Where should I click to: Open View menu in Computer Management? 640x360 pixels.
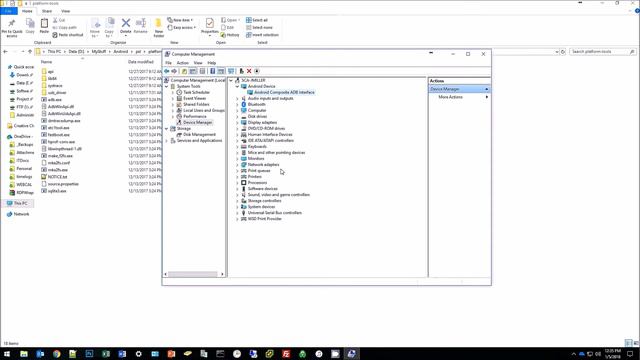tap(198, 63)
